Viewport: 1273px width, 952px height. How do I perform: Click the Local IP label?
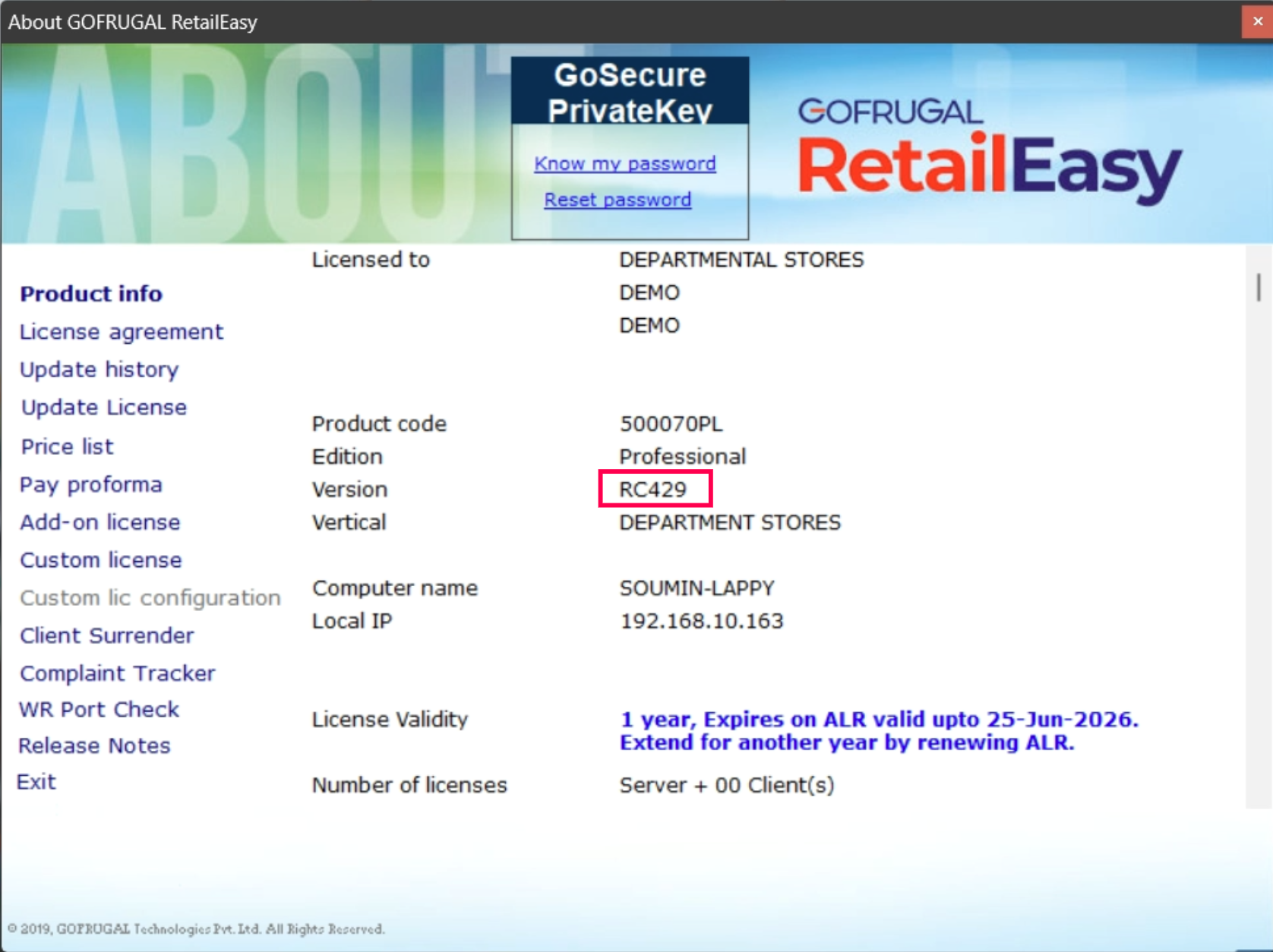pos(352,621)
